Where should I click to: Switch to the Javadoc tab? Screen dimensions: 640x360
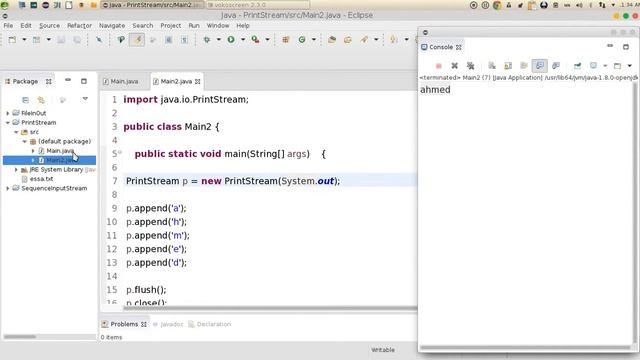click(x=169, y=324)
